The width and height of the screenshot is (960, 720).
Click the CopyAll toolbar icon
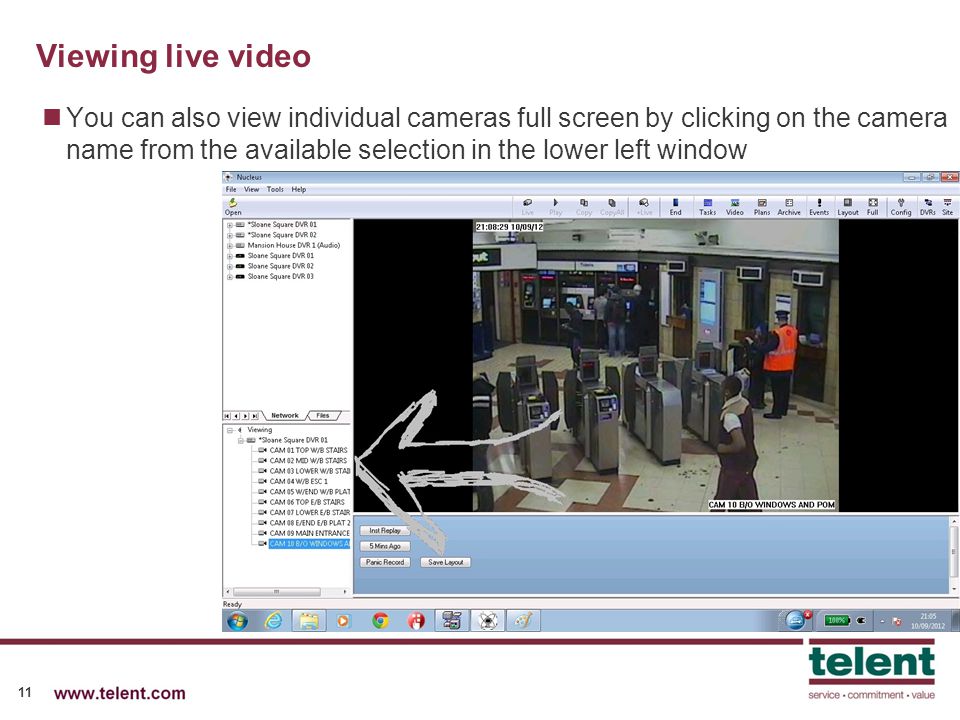pyautogui.click(x=612, y=207)
